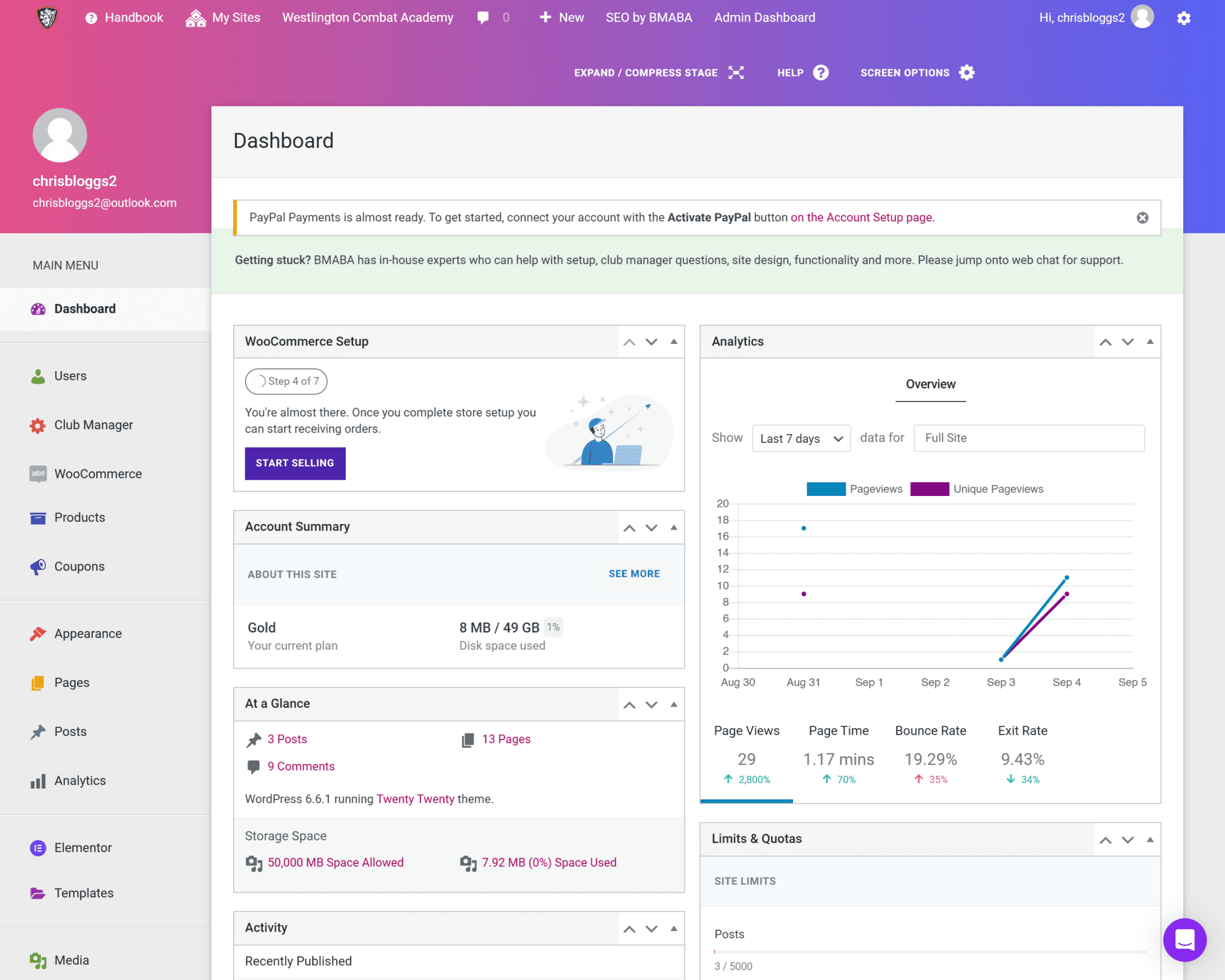Click the My Sites houses icon
Image resolution: width=1225 pixels, height=980 pixels.
pos(195,18)
